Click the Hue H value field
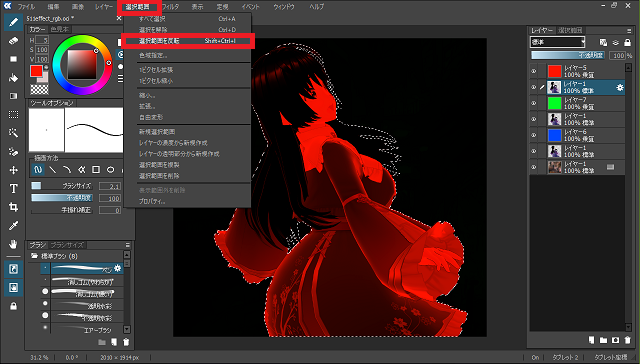The width and height of the screenshot is (640, 364). pos(42,40)
